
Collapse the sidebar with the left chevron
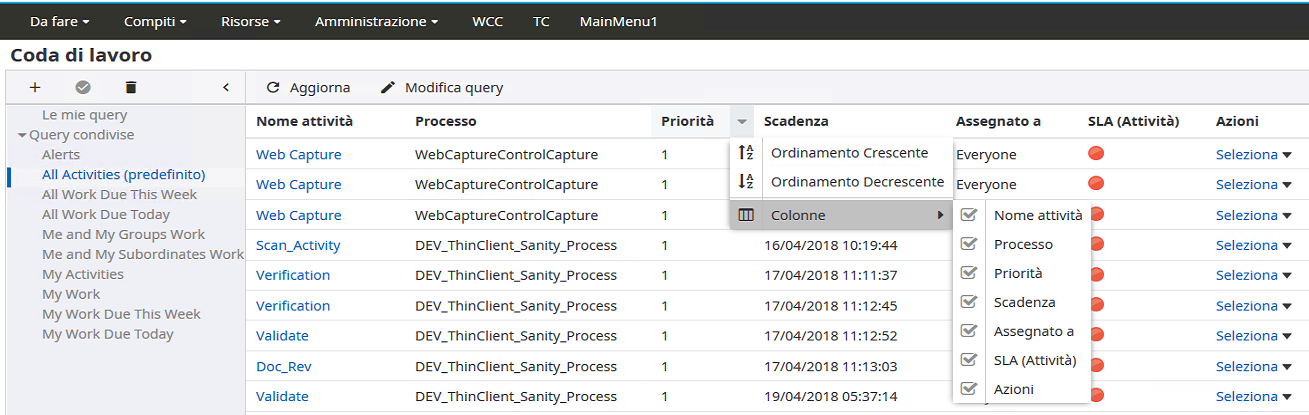click(226, 88)
